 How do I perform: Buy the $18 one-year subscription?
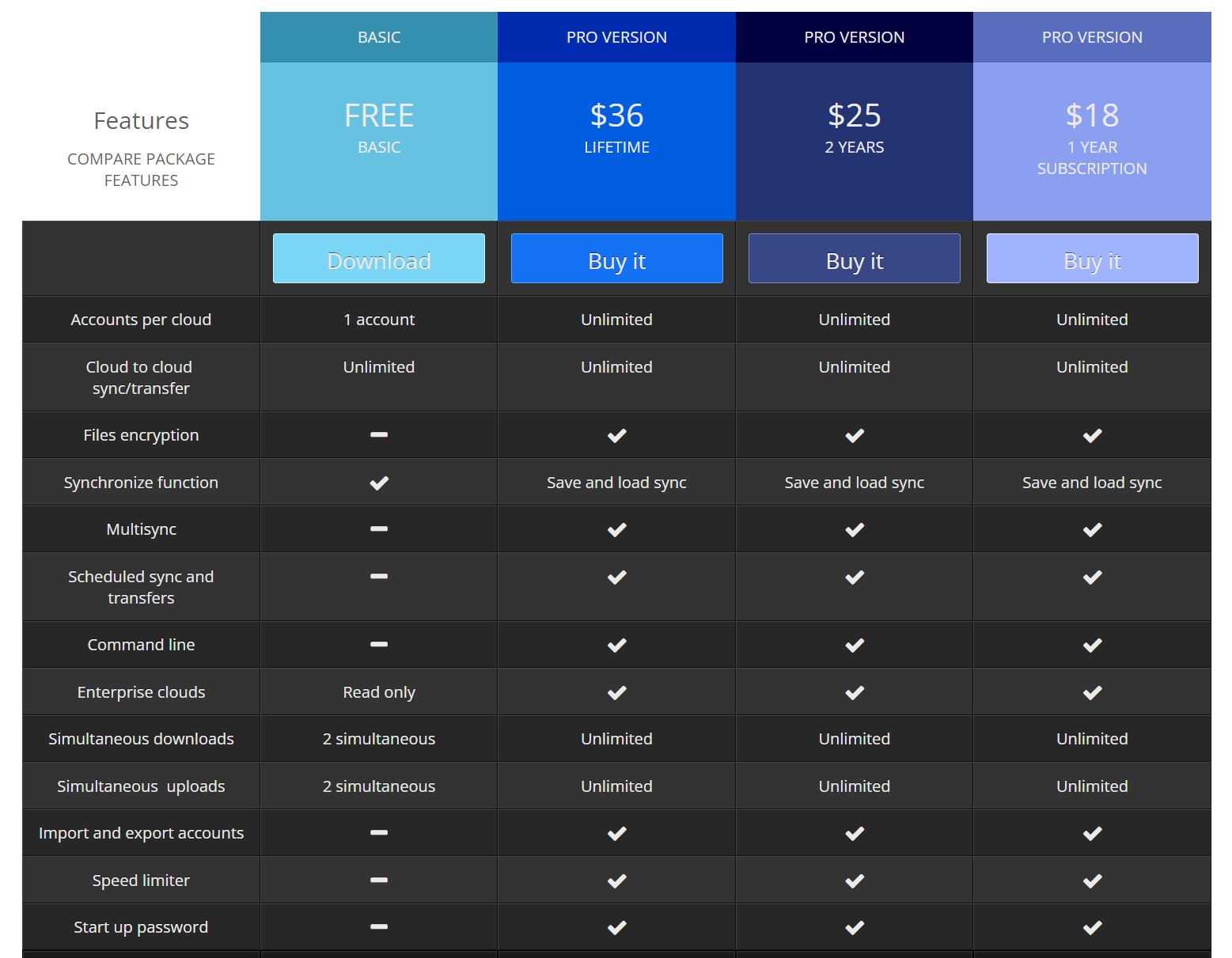click(1093, 258)
